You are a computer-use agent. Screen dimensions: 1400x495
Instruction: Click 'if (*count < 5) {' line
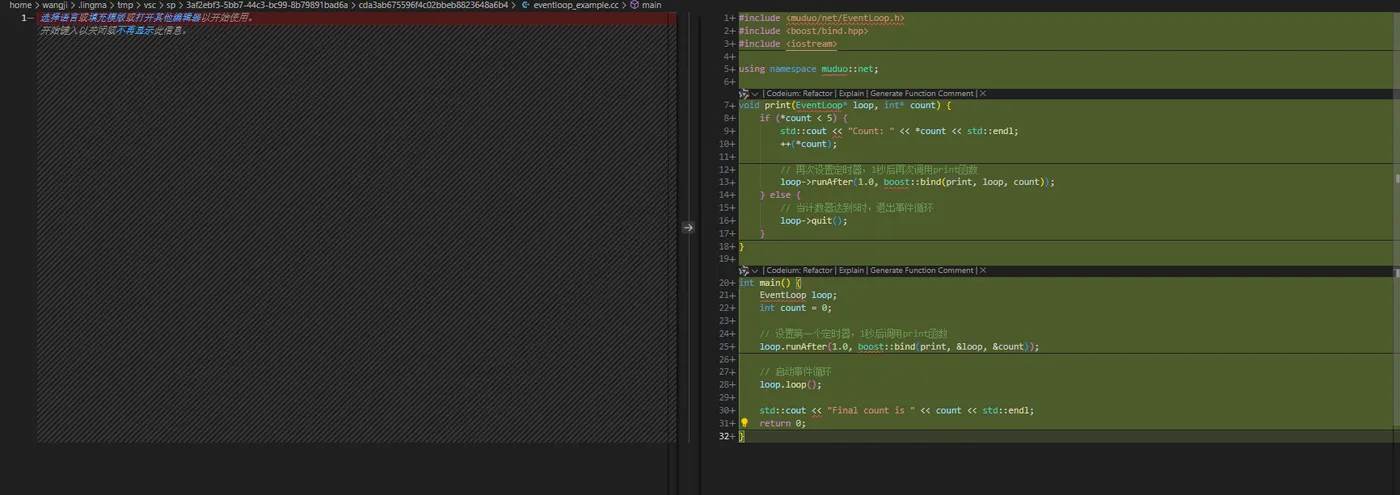(x=803, y=118)
